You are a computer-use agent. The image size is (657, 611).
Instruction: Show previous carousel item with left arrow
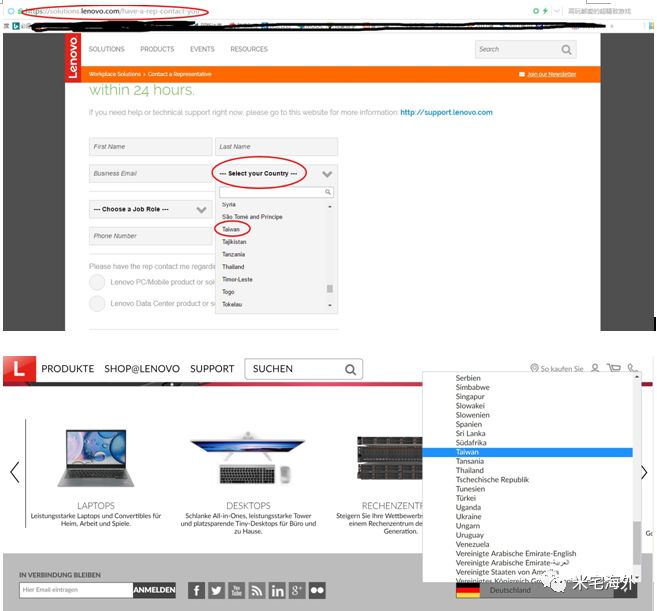coord(15,472)
